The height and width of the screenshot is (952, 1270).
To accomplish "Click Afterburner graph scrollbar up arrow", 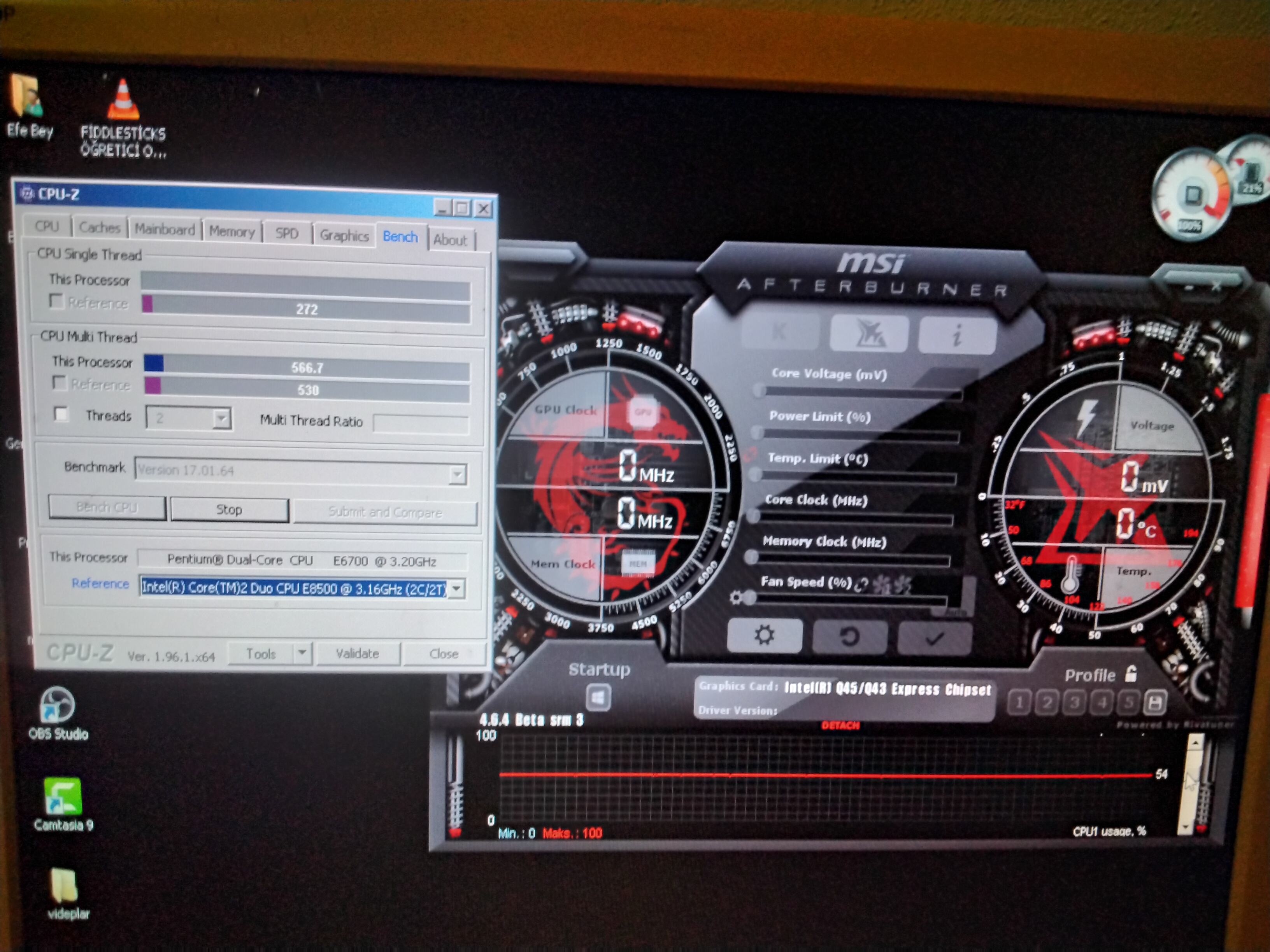I will pyautogui.click(x=1195, y=743).
